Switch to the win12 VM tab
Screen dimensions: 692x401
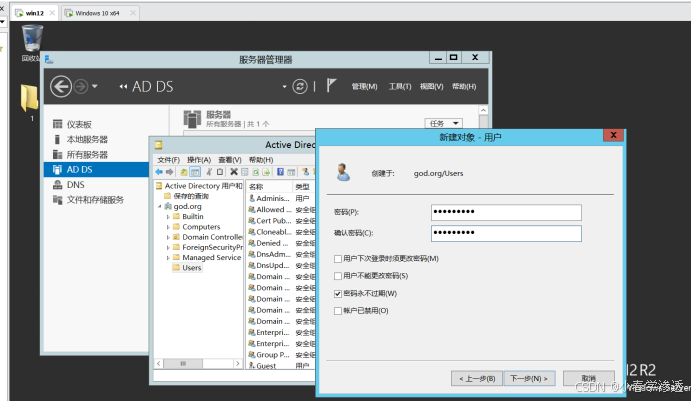click(x=35, y=13)
